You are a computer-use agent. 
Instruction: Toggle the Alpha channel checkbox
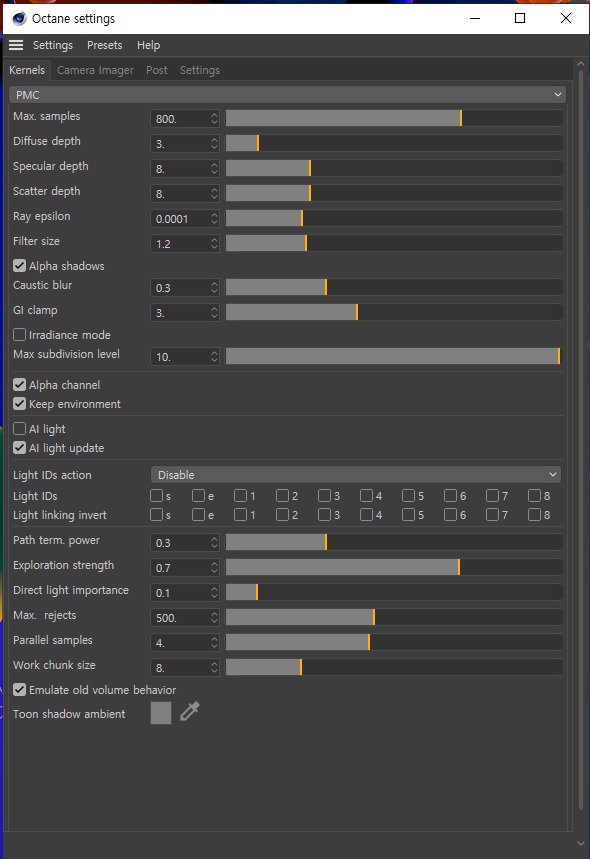(x=19, y=385)
